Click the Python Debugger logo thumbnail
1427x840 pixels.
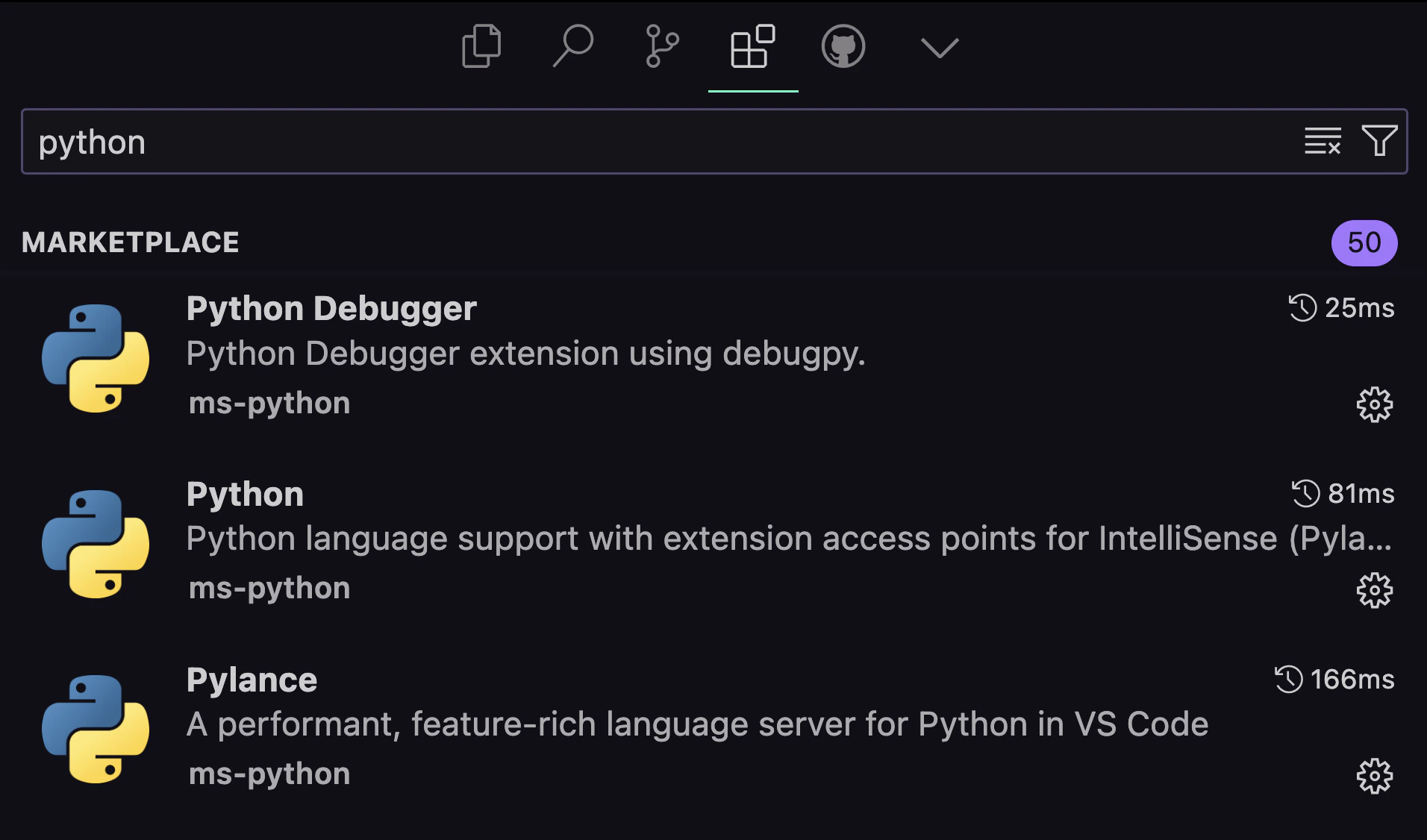click(x=96, y=358)
